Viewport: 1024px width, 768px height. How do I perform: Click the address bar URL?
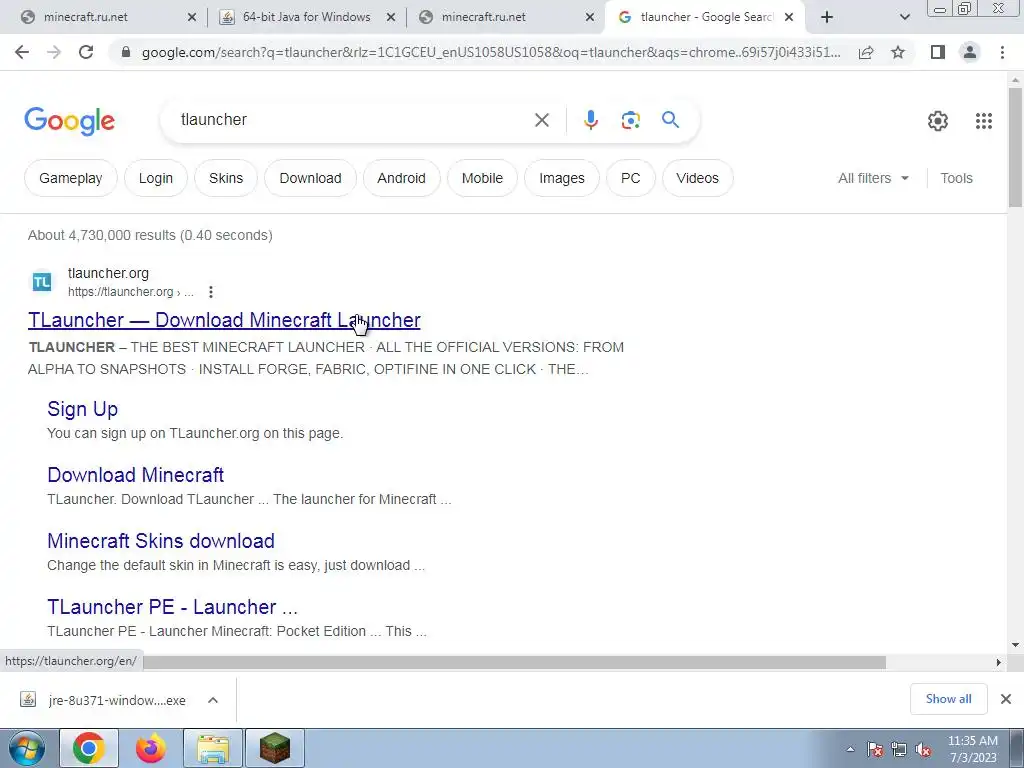pyautogui.click(x=491, y=52)
